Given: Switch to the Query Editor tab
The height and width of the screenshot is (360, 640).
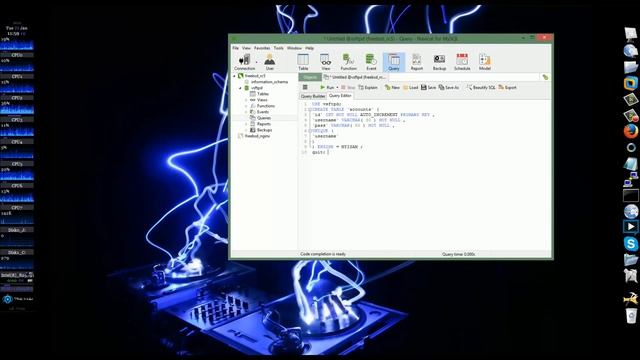Looking at the screenshot, I should (x=340, y=96).
